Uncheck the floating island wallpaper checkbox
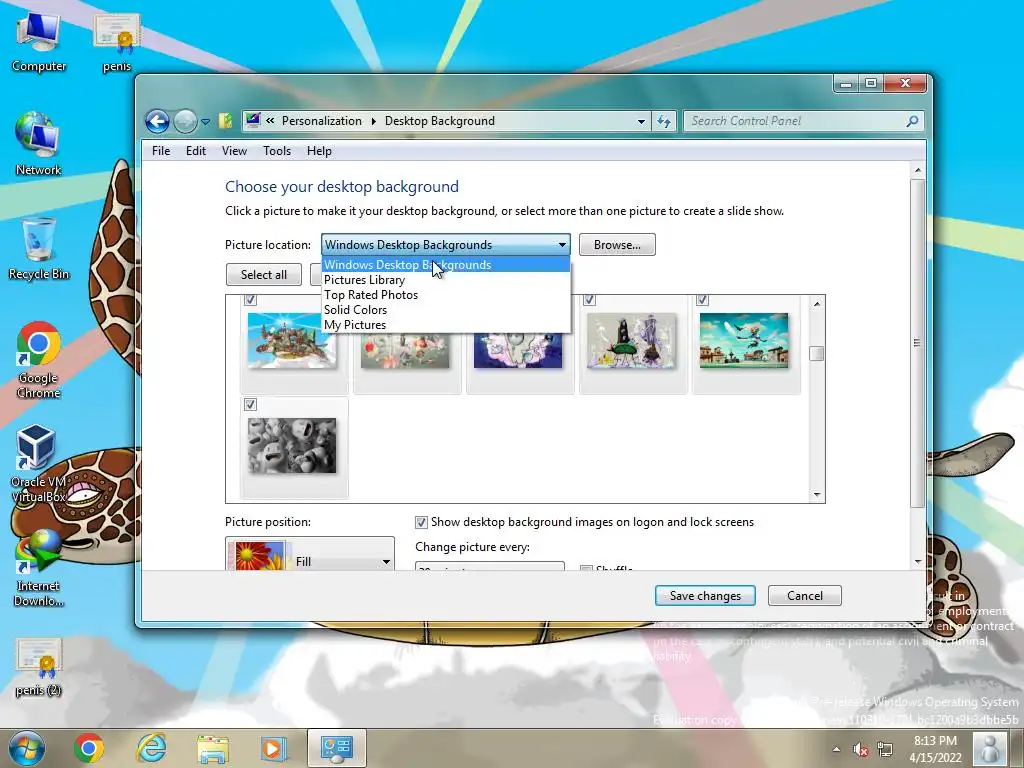Viewport: 1024px width, 768px height. pos(250,300)
